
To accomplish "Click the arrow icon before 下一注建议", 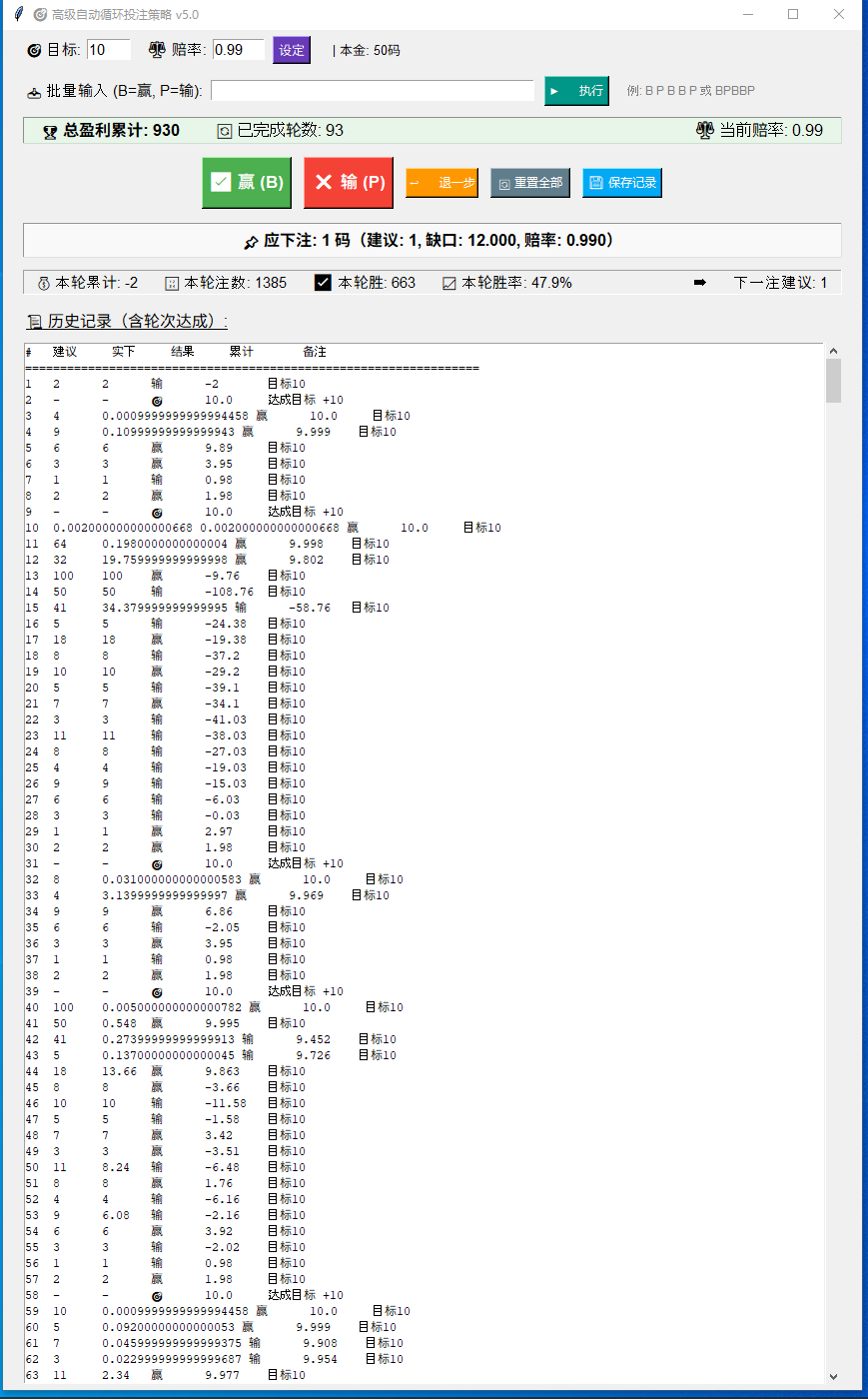I will [x=699, y=283].
